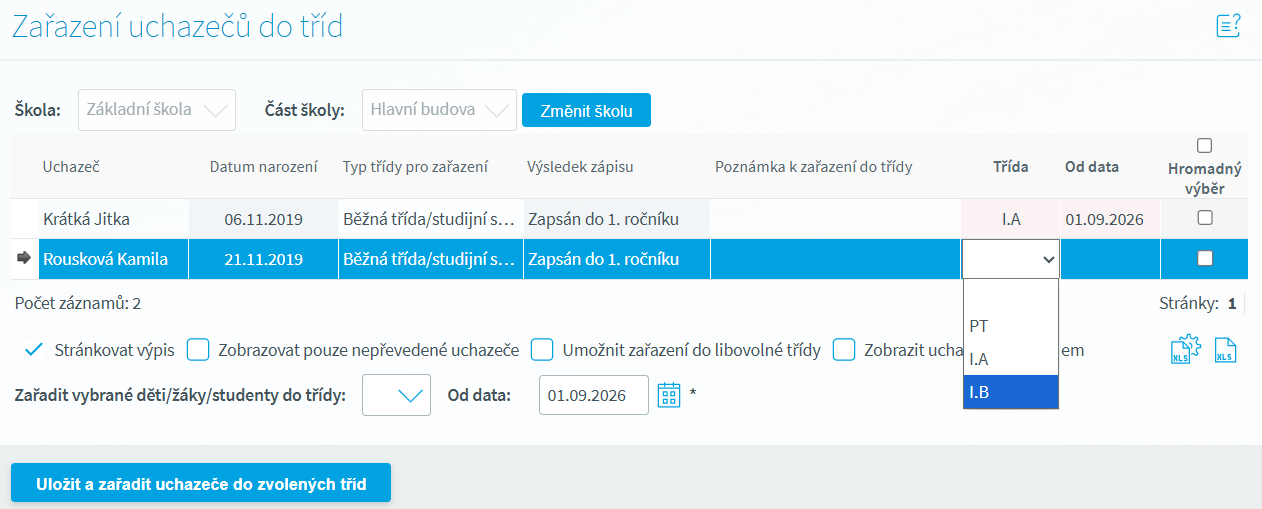1262x509 pixels.
Task: Click Uložit a zařadit uchazeče button
Action: [200, 484]
